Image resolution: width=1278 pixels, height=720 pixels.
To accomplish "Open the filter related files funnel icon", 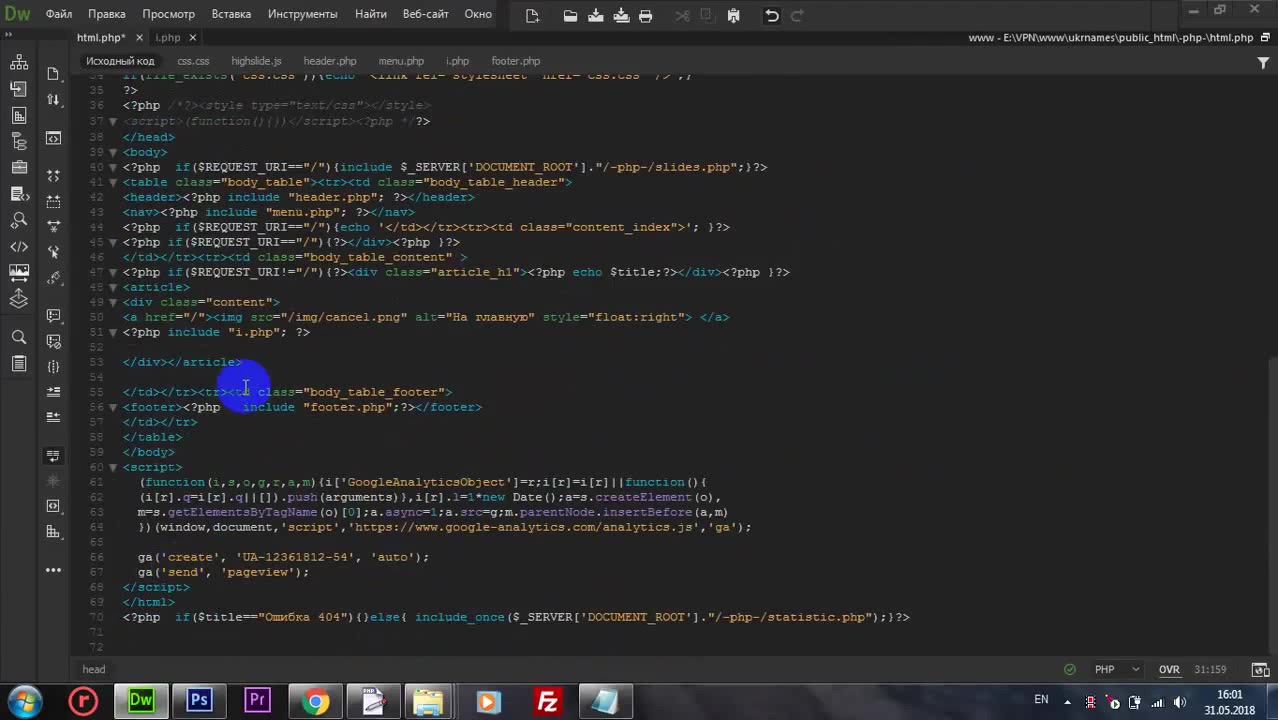I will pos(1263,62).
